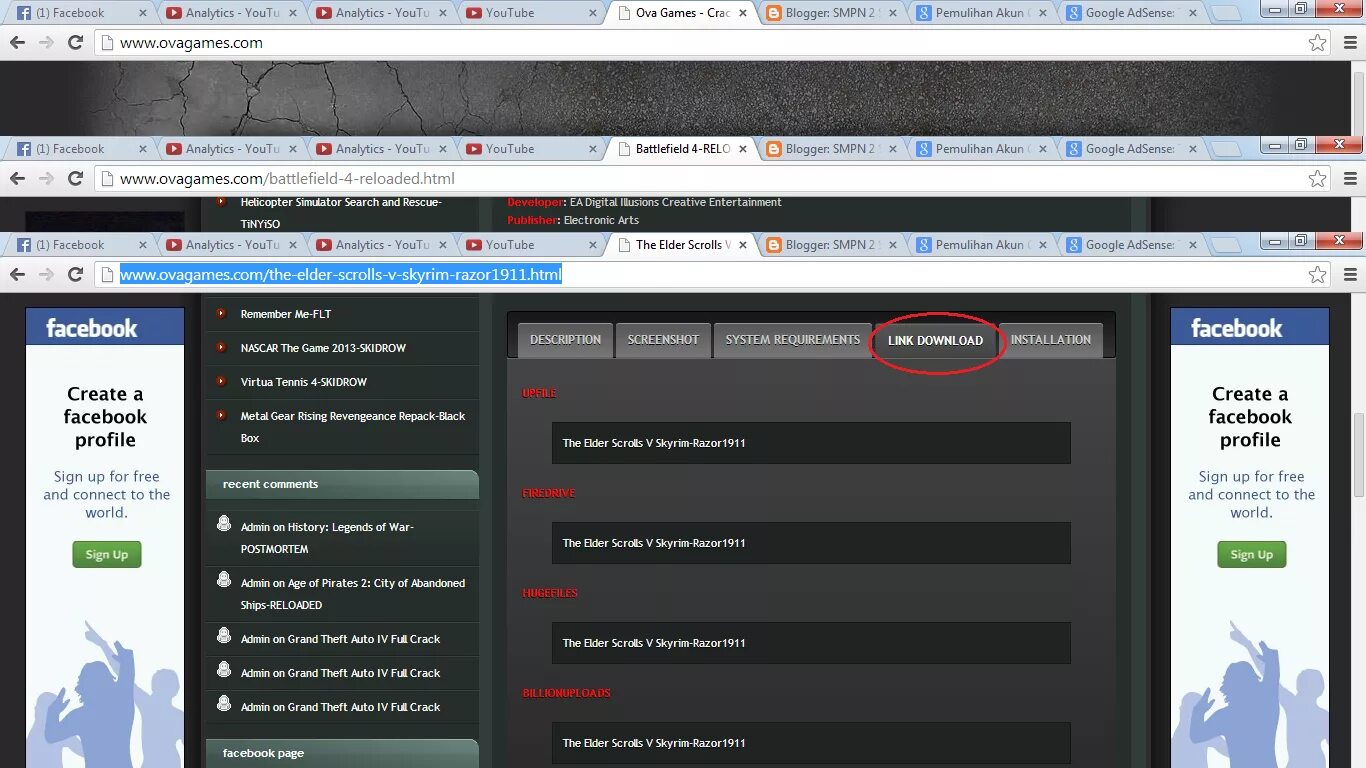Click the back arrow in the Elder Scrolls window
1366x768 pixels.
17,275
